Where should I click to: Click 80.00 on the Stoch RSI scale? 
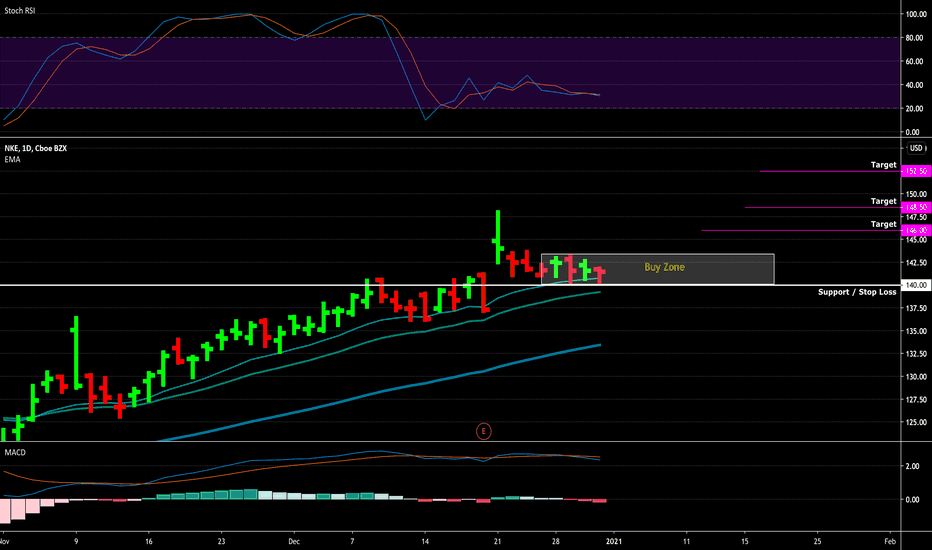[916, 37]
